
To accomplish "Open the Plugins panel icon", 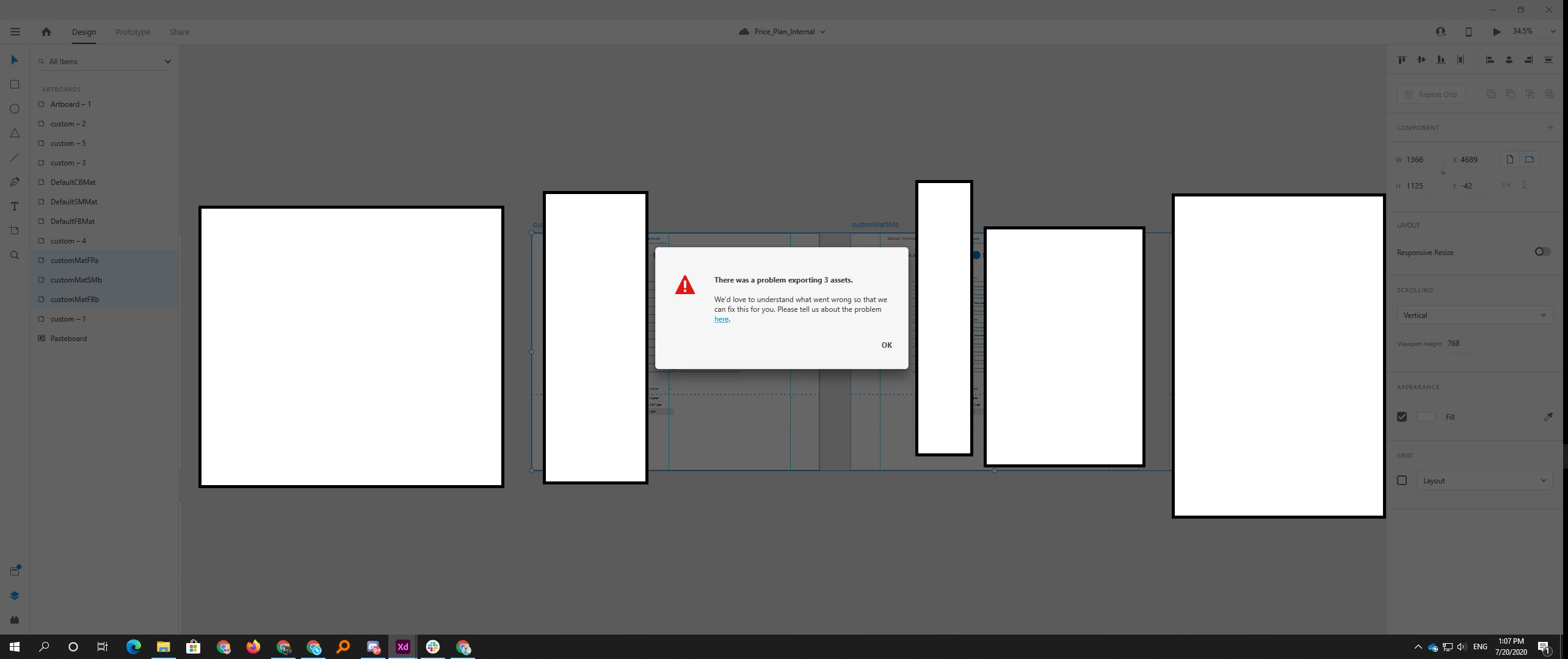I will [x=15, y=620].
